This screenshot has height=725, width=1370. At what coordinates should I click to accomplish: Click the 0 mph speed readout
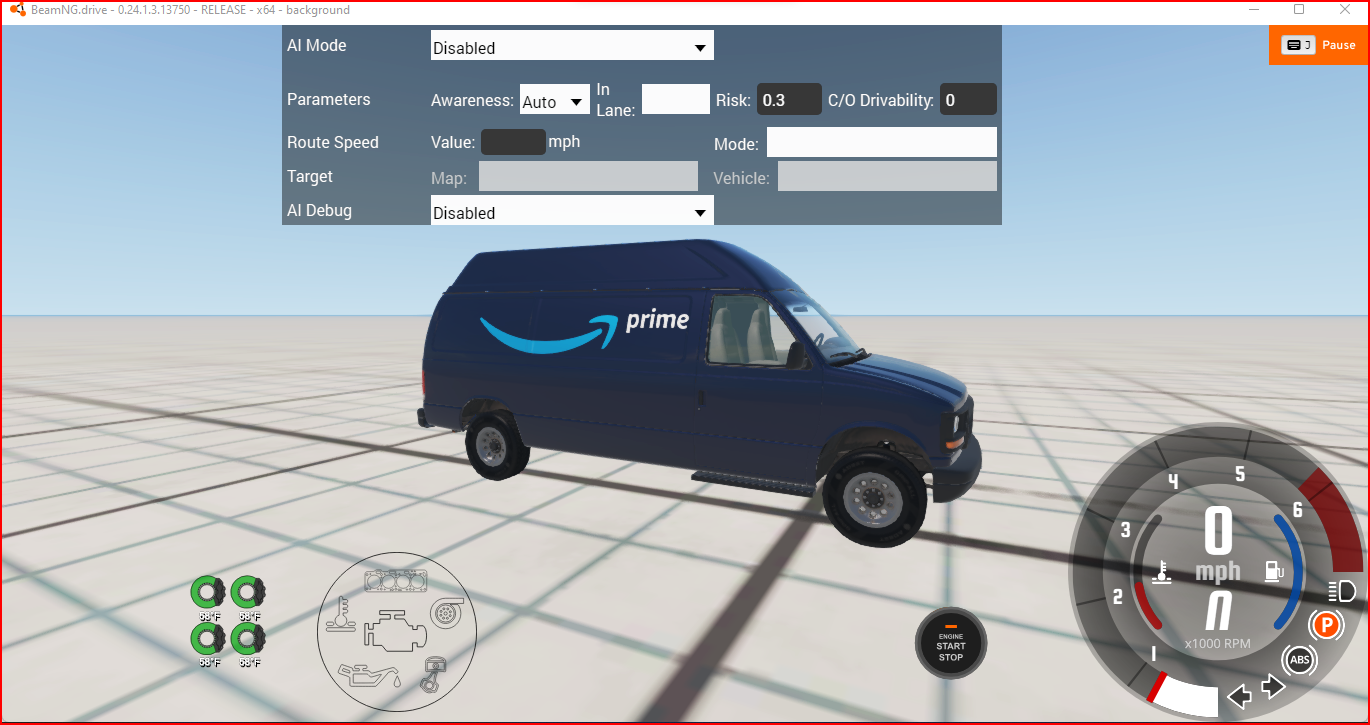tap(1218, 531)
